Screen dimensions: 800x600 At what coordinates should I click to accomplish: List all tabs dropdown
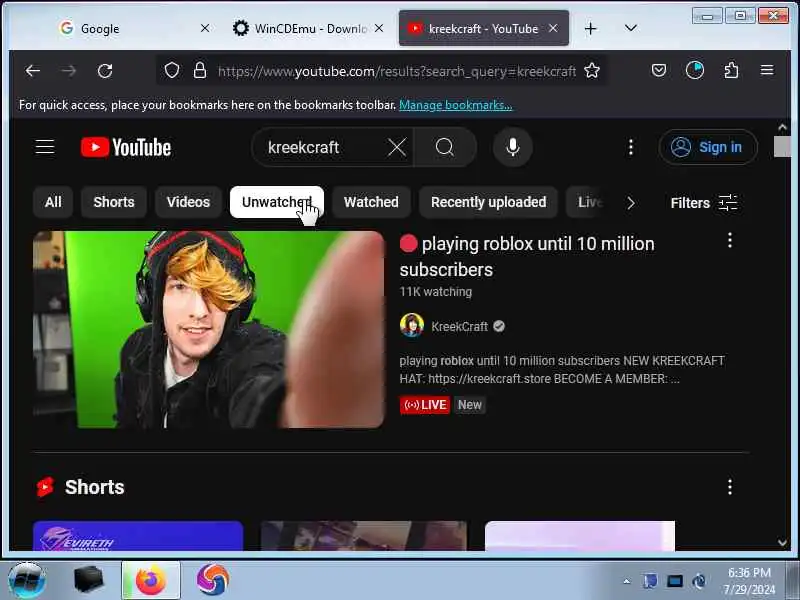(x=631, y=28)
